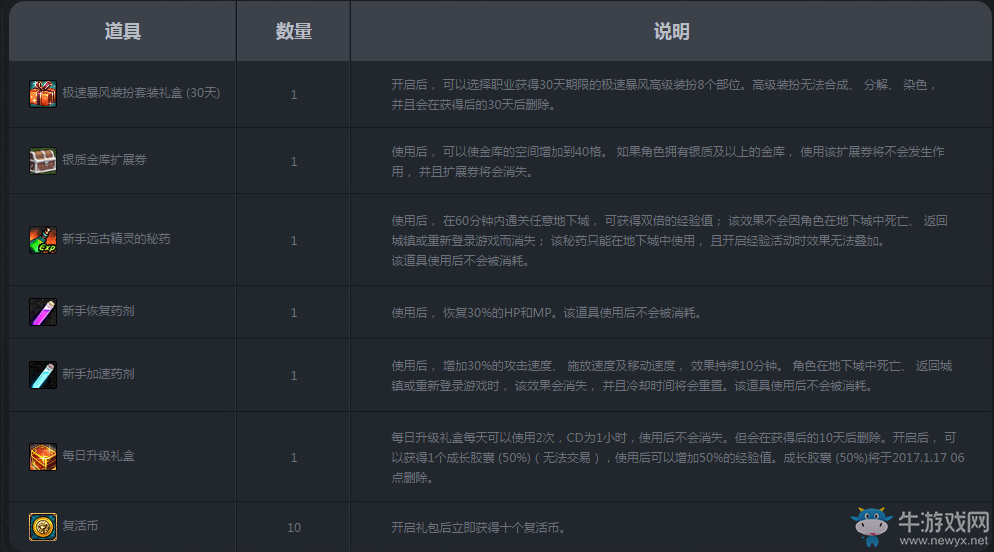Click the 新手远古精灵的秘药 Exp potion icon

tap(42, 240)
